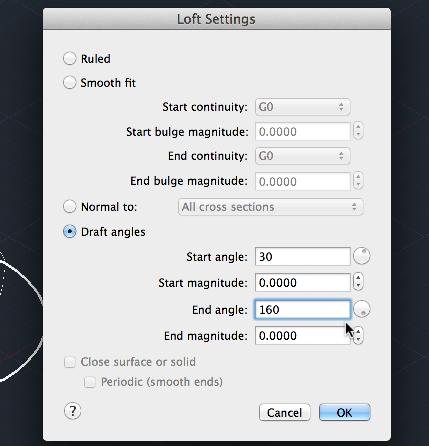Choose the Normal to radio option
The height and width of the screenshot is (446, 429).
[x=70, y=207]
